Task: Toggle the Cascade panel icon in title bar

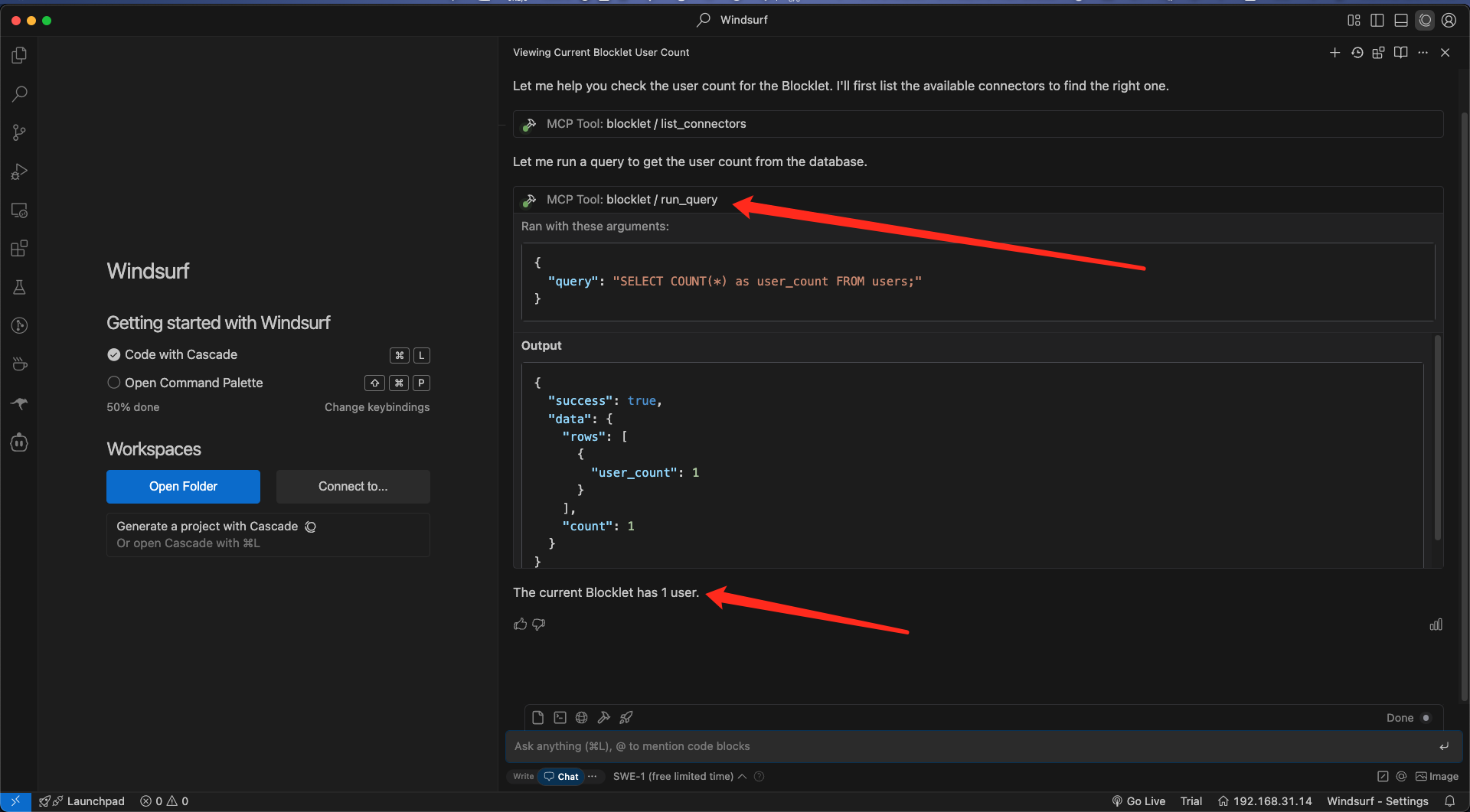Action: pos(1425,21)
